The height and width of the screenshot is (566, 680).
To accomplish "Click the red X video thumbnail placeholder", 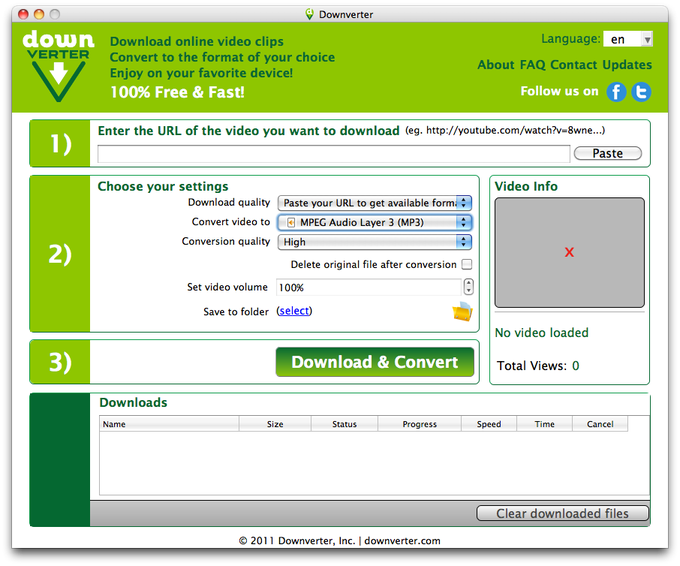I will point(569,252).
